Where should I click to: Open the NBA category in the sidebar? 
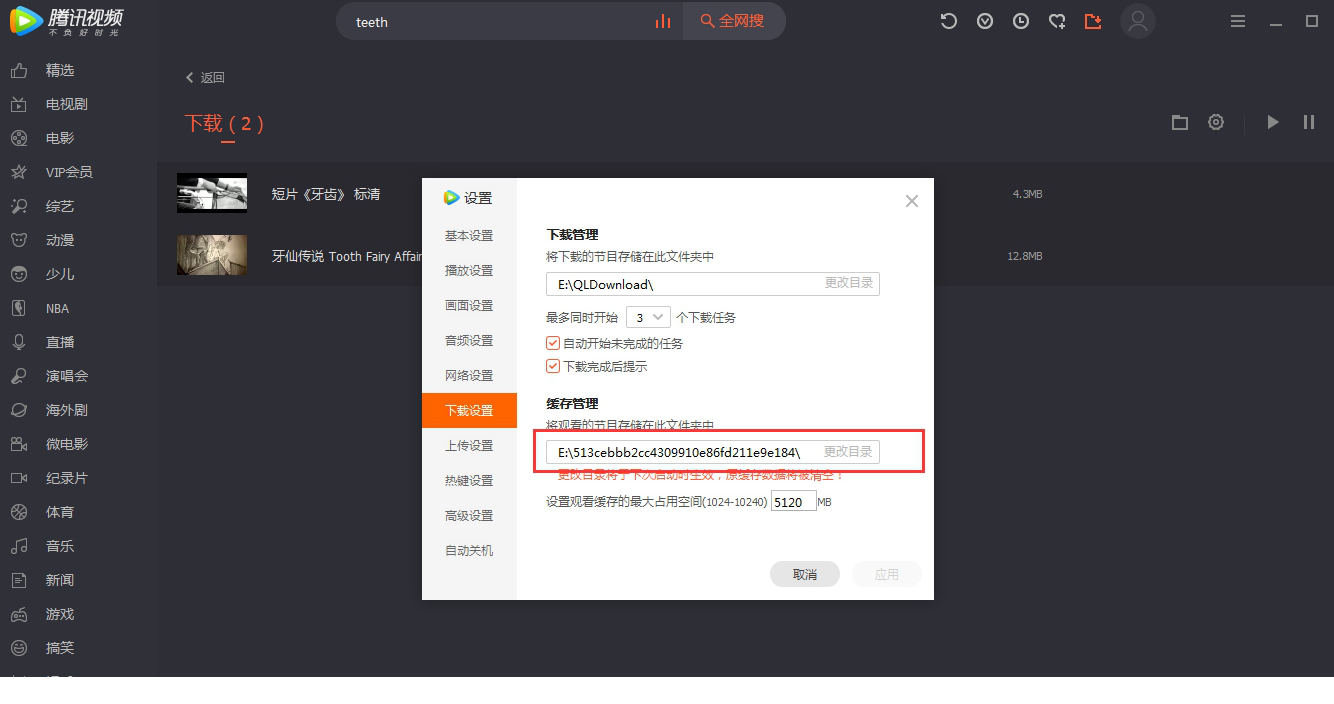57,308
